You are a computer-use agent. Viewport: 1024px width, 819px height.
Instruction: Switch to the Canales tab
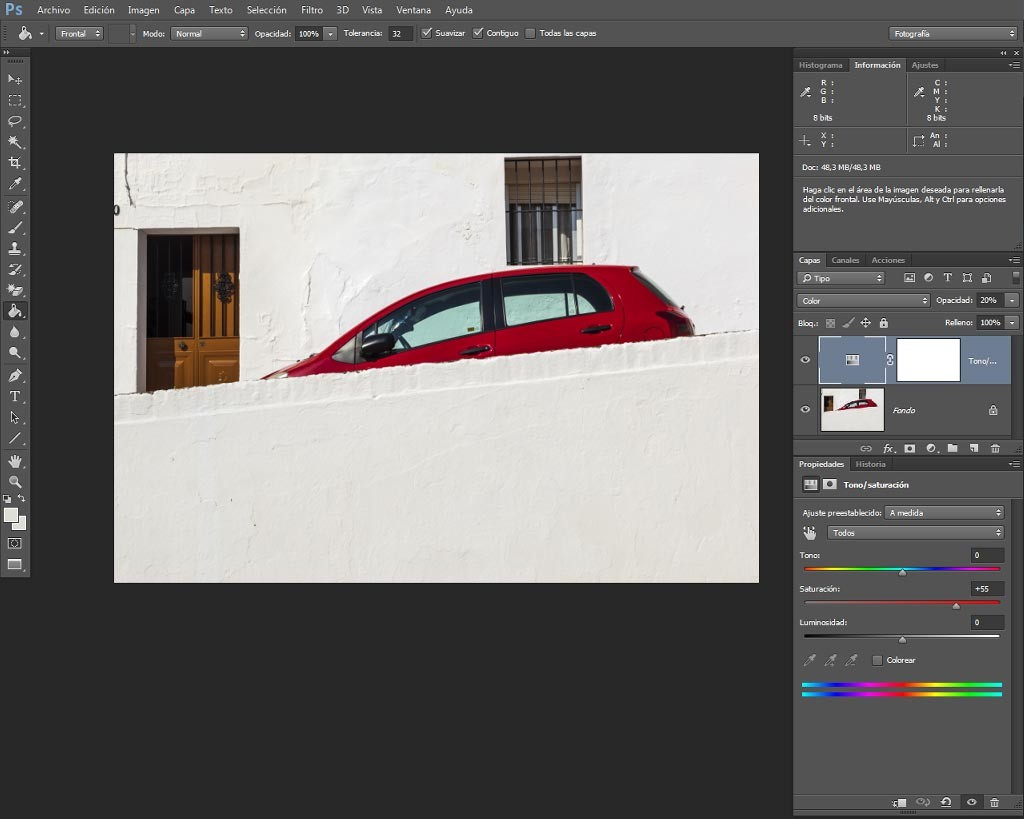[845, 260]
